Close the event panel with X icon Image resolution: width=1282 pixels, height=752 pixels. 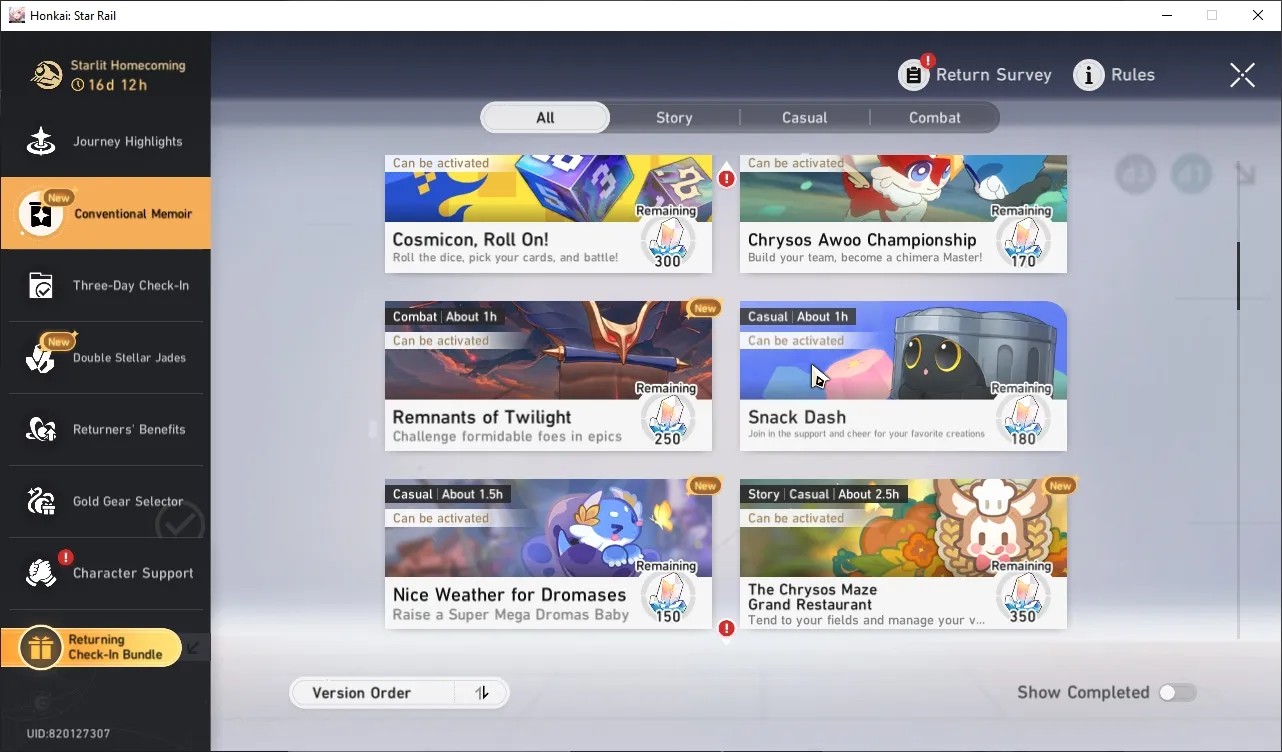[1242, 75]
